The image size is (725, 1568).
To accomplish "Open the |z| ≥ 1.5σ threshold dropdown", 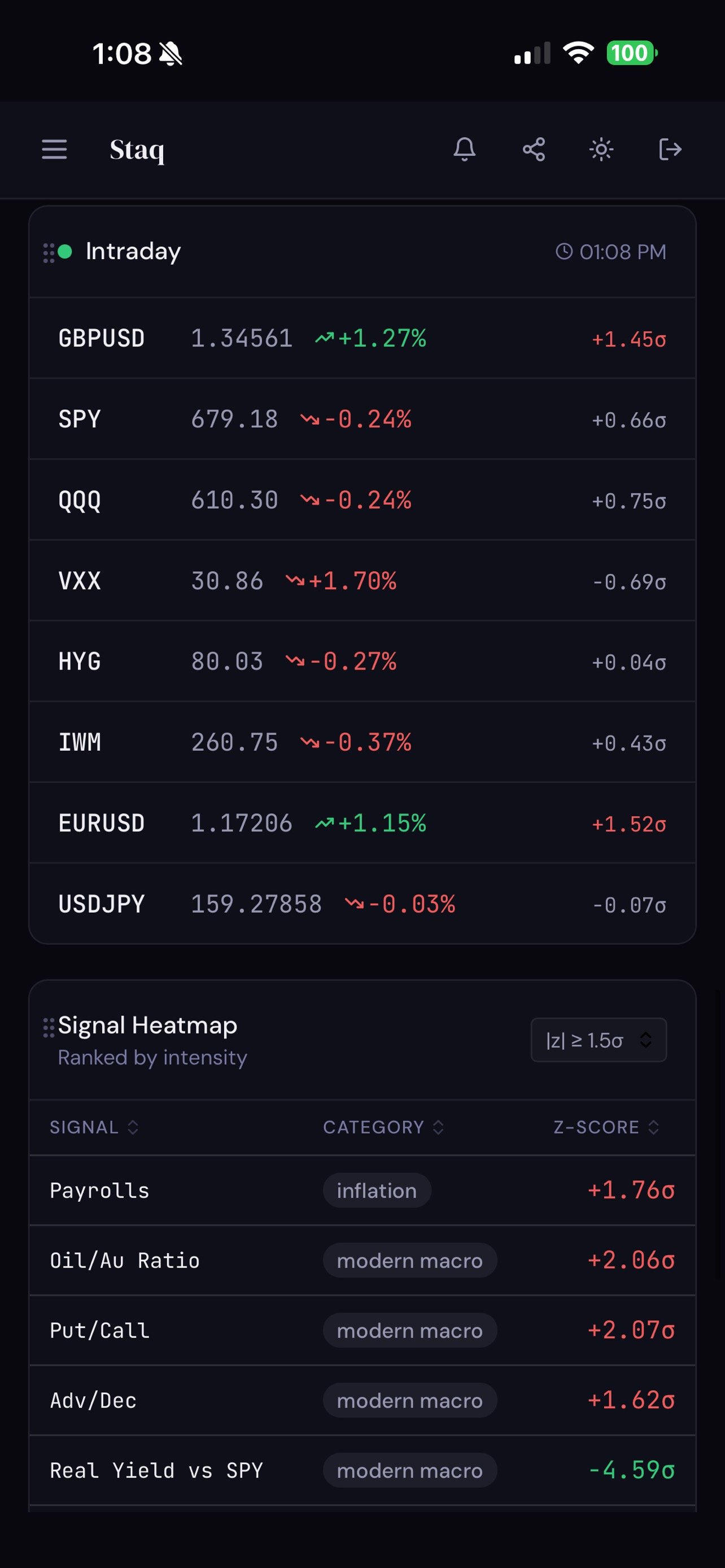I will pyautogui.click(x=599, y=1040).
